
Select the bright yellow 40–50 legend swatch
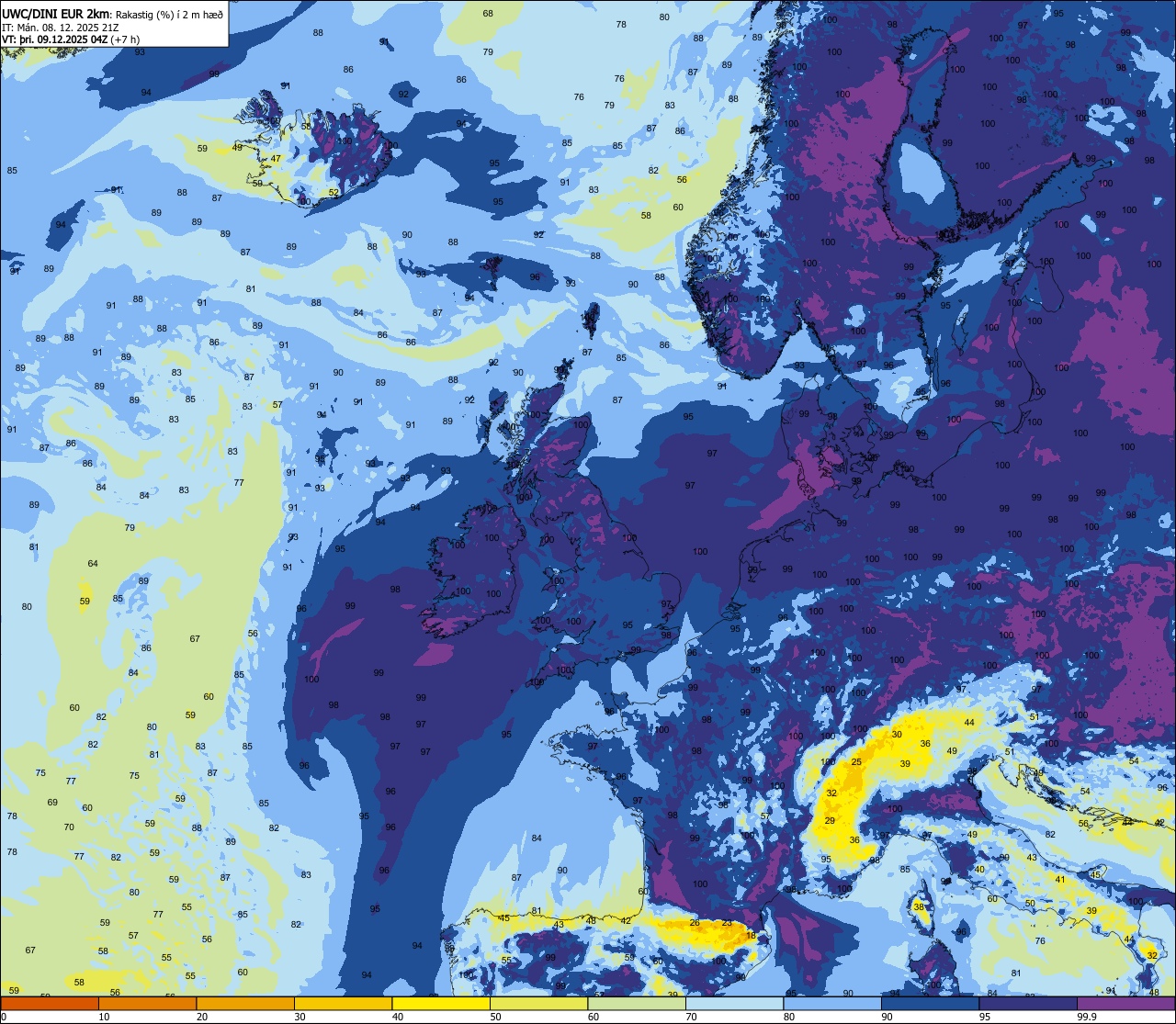click(x=441, y=1003)
